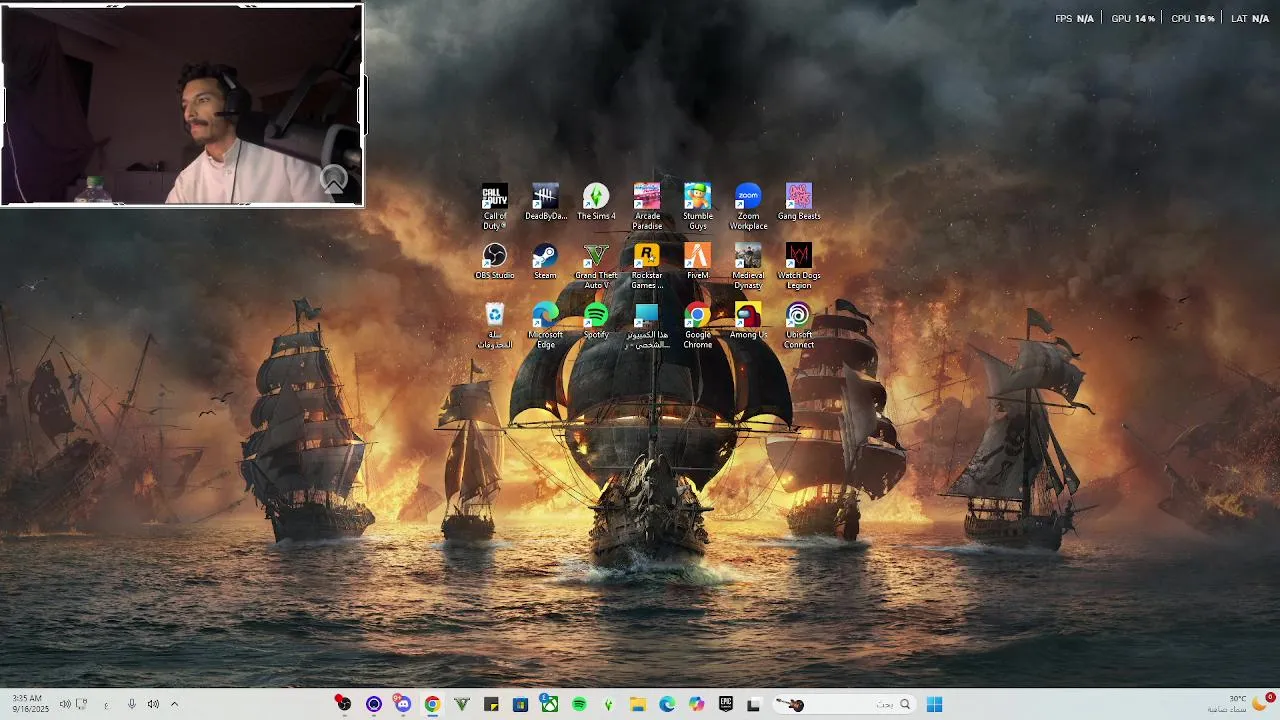Screen dimensions: 1280x720
Task: Select the This PC desktop shortcut
Action: click(647, 326)
